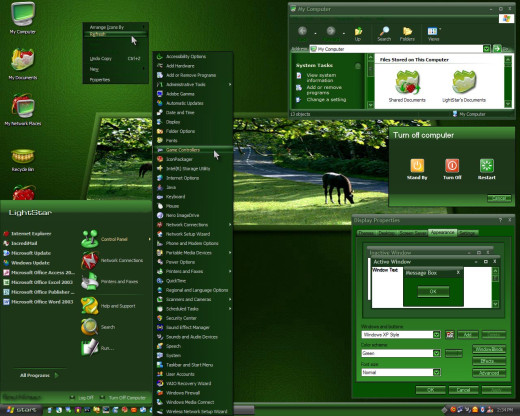520x416 pixels.
Task: Switch to the Appearance tab
Action: [442, 232]
